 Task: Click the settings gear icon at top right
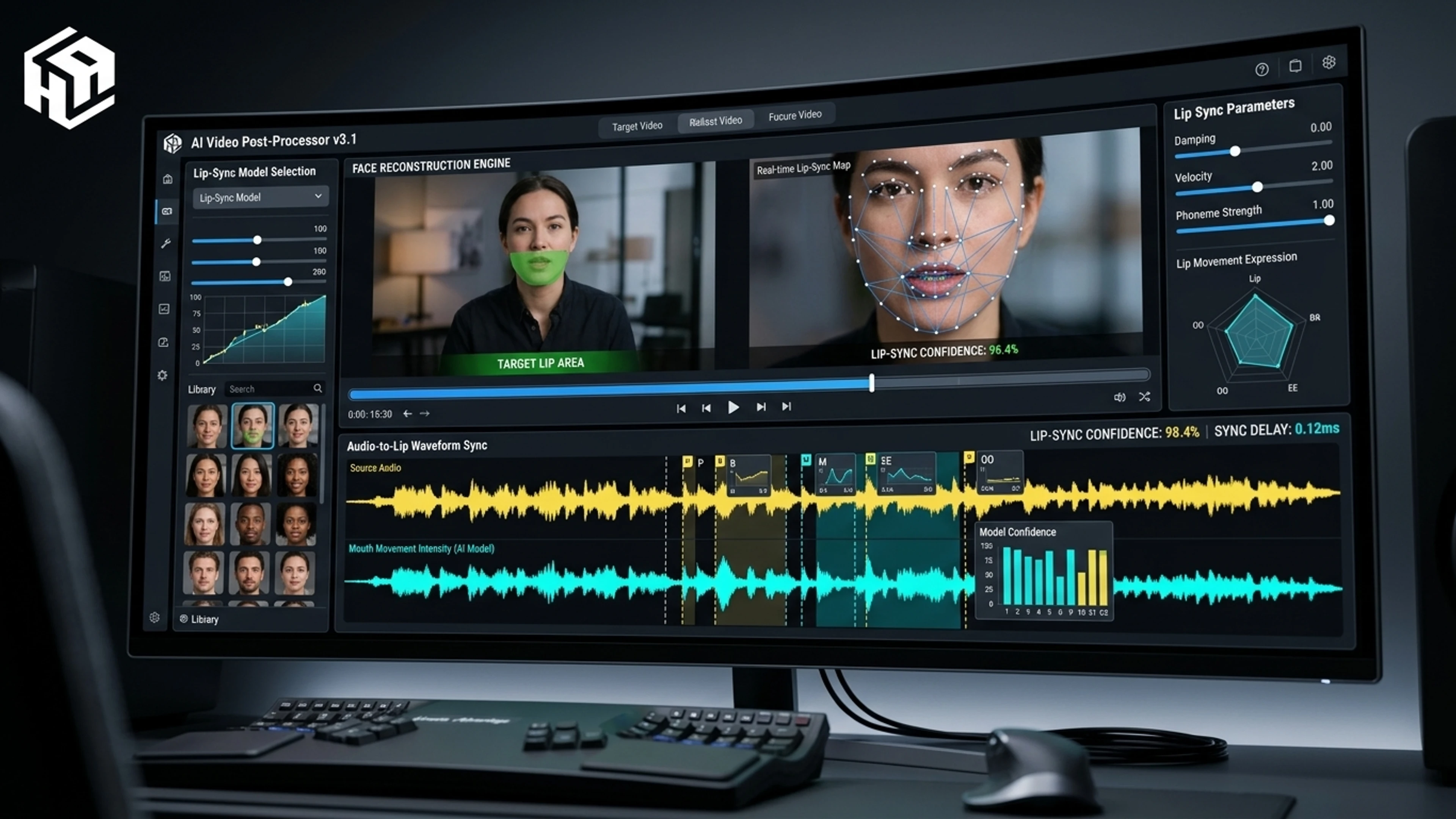tap(1329, 62)
